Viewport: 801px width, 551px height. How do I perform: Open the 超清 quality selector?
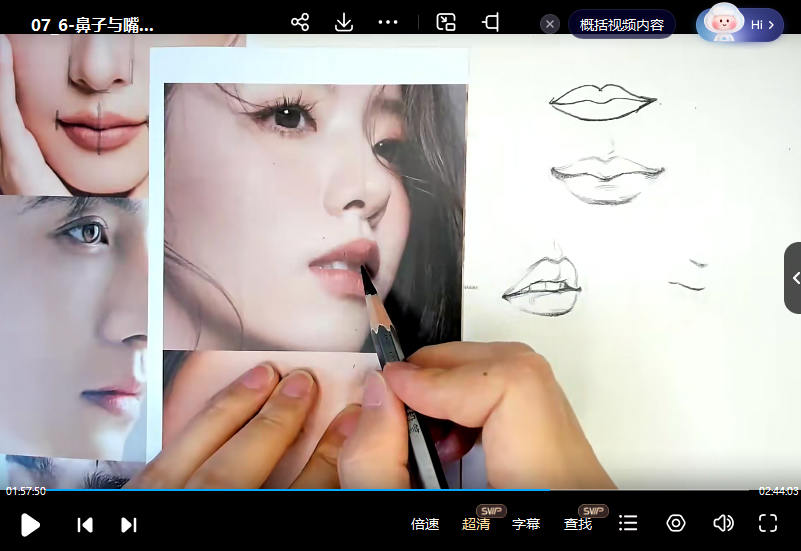476,524
